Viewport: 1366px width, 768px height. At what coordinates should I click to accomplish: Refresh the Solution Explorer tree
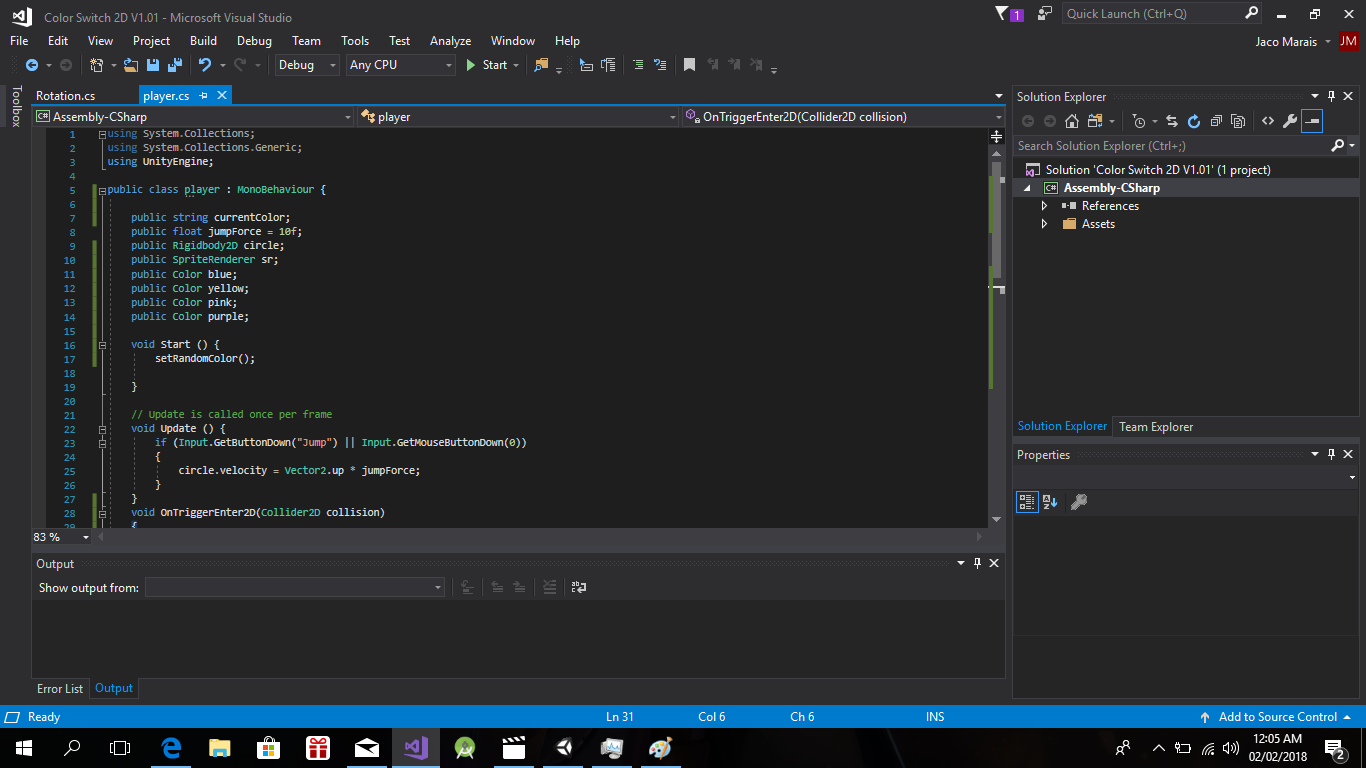(1193, 121)
